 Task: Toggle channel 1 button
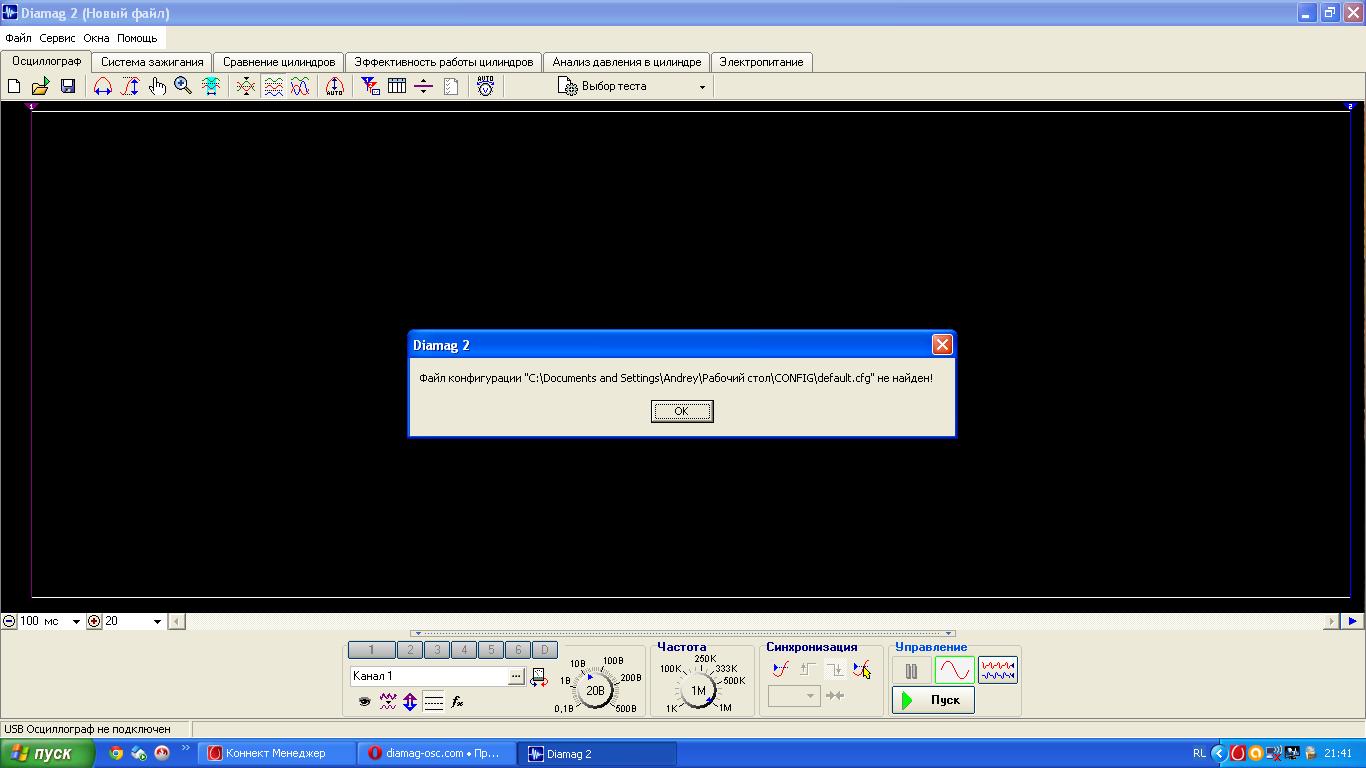pos(371,650)
